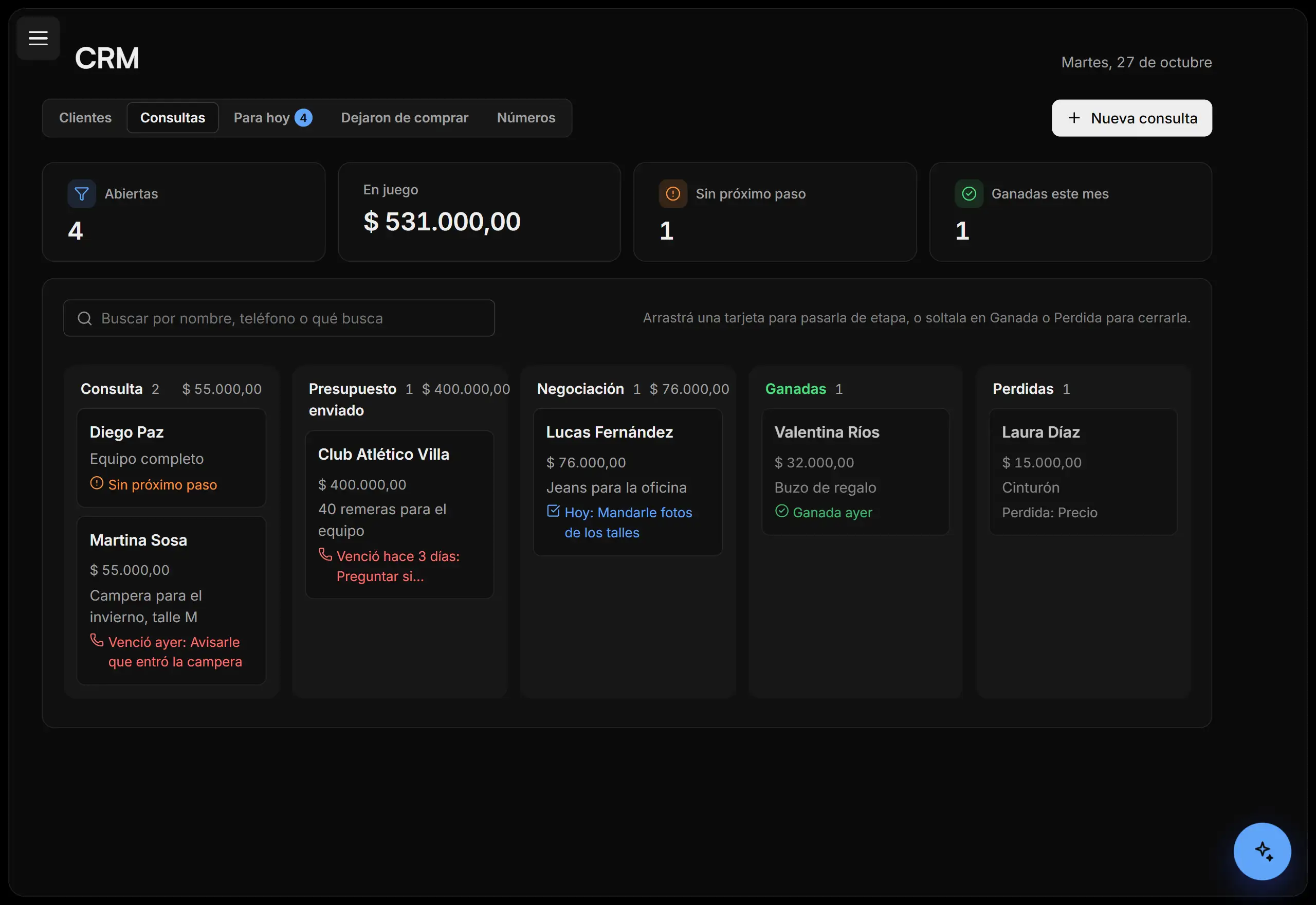Click the badge 4 on Para hoy

(303, 118)
